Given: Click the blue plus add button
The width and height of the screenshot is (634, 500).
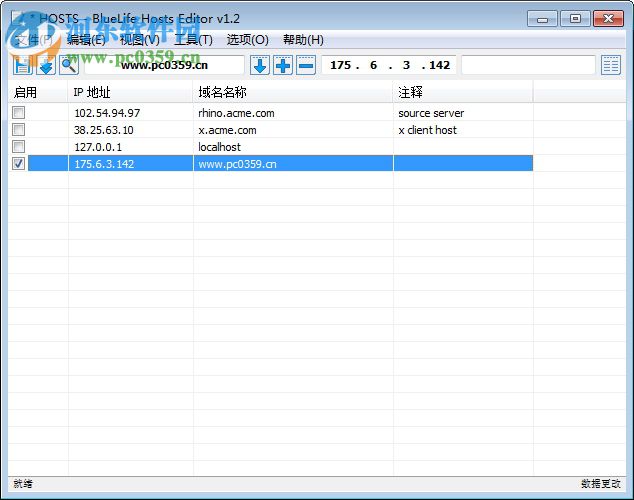Looking at the screenshot, I should coord(283,65).
